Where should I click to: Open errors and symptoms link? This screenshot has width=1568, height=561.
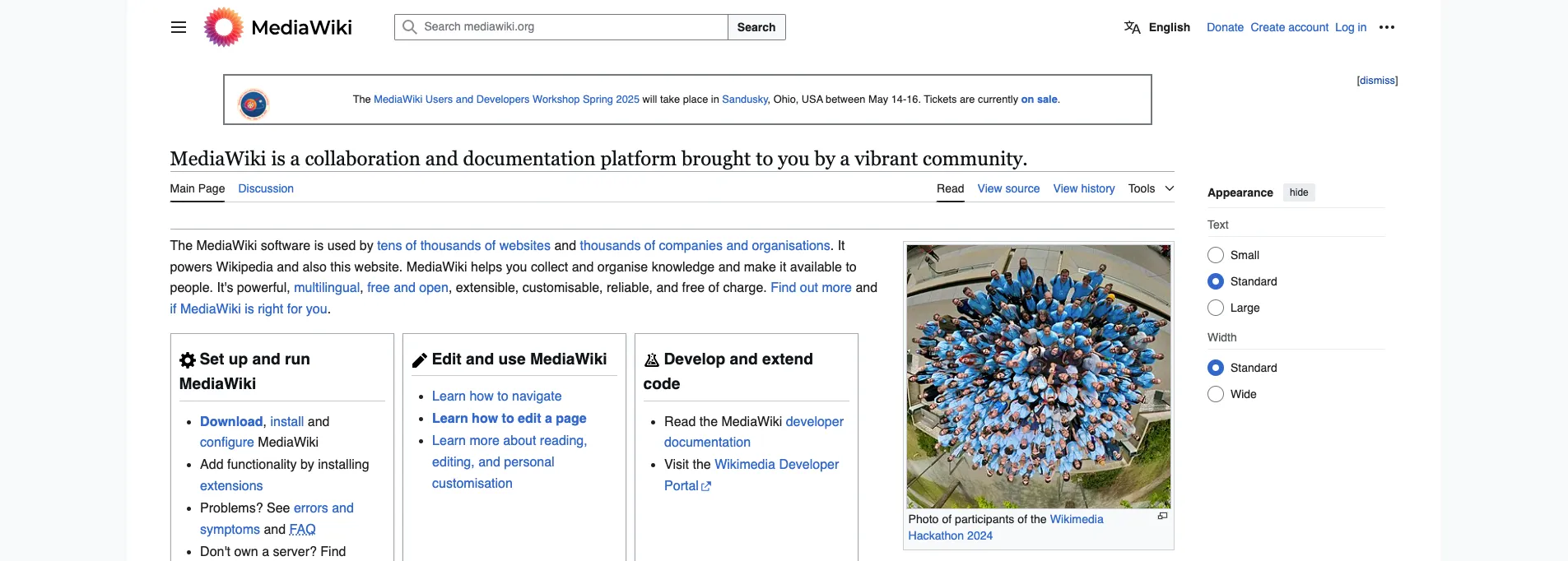(323, 508)
